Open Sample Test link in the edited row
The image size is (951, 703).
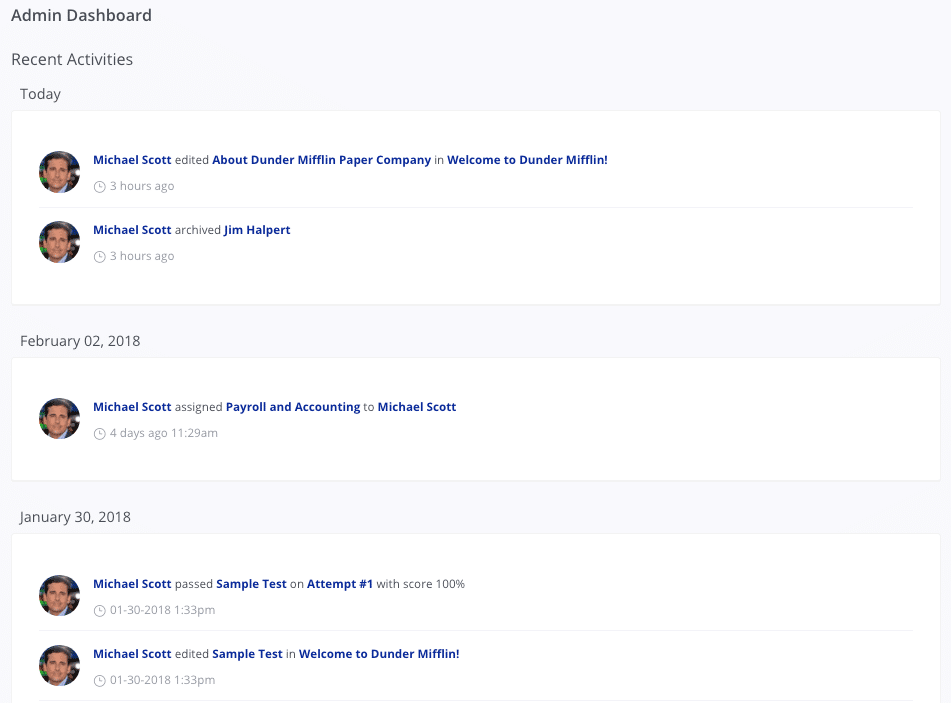pyautogui.click(x=247, y=654)
